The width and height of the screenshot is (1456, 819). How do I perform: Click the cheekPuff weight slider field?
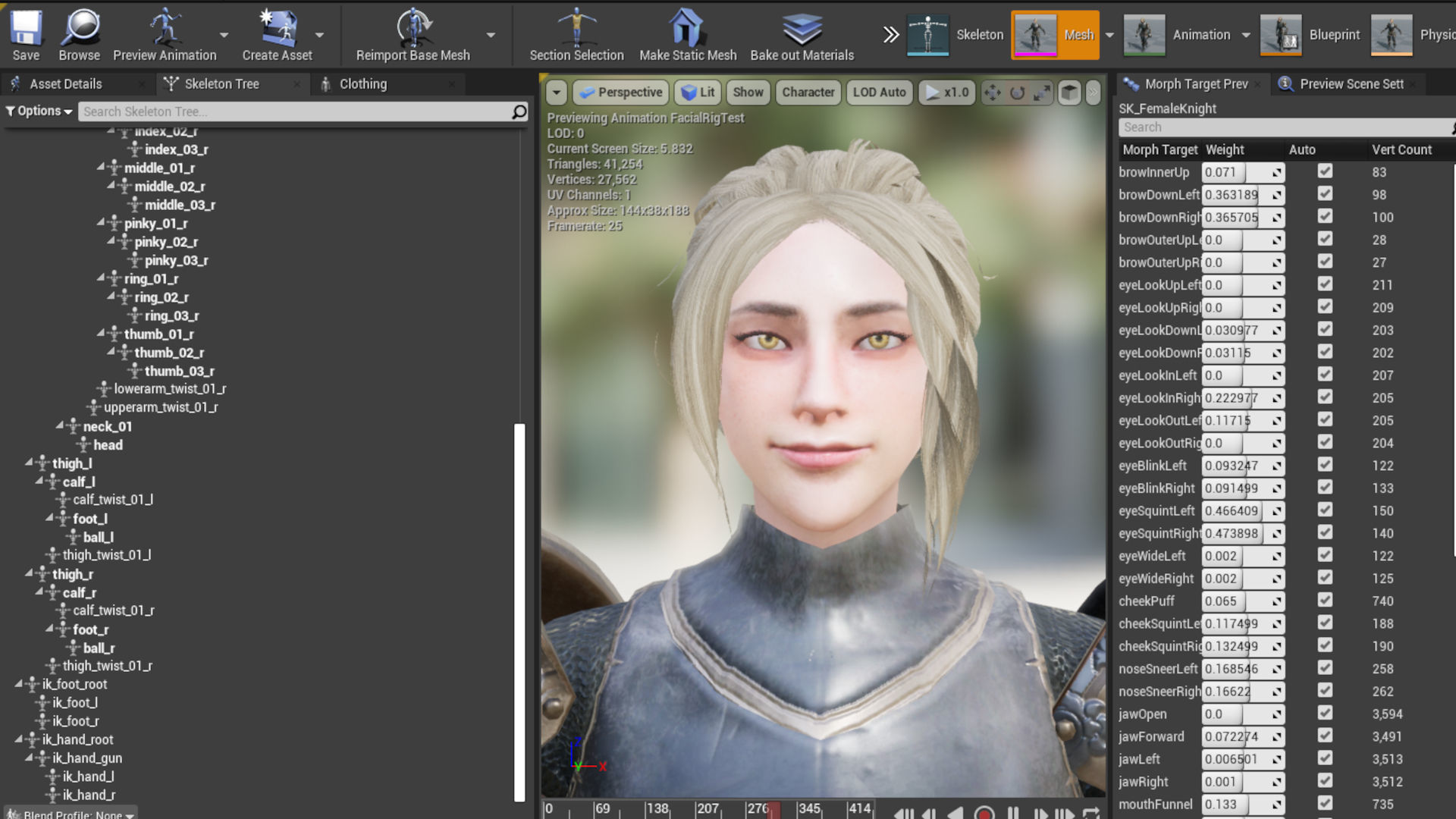(x=1243, y=601)
